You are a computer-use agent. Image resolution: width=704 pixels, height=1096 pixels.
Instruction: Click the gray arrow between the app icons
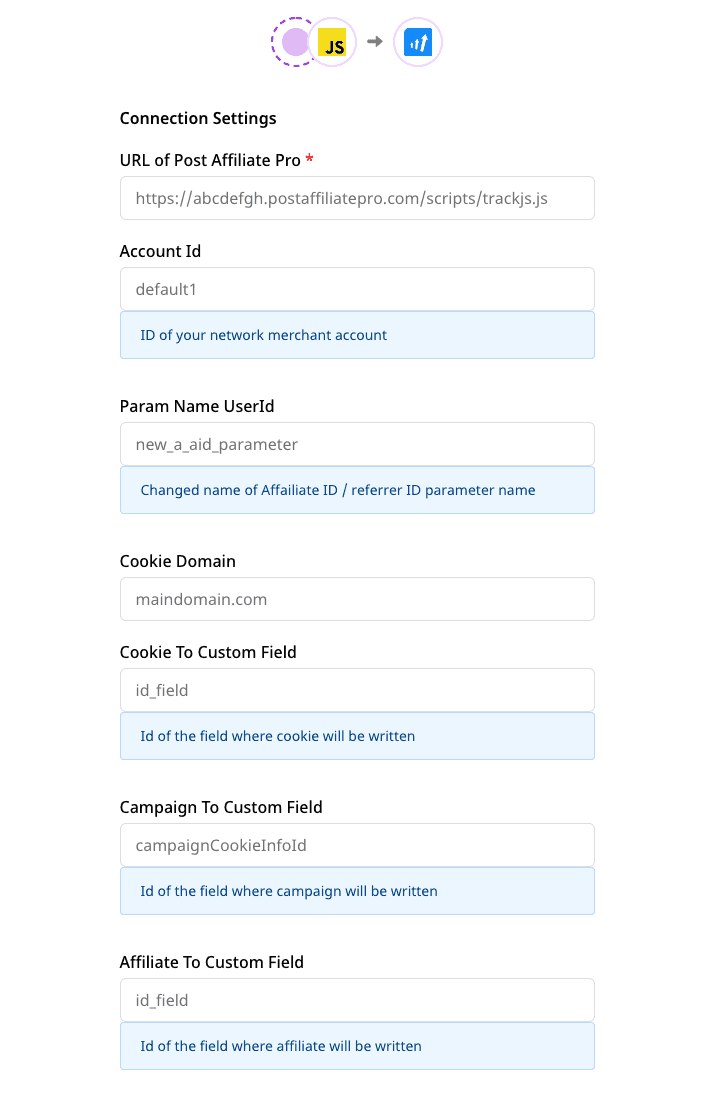click(x=375, y=42)
